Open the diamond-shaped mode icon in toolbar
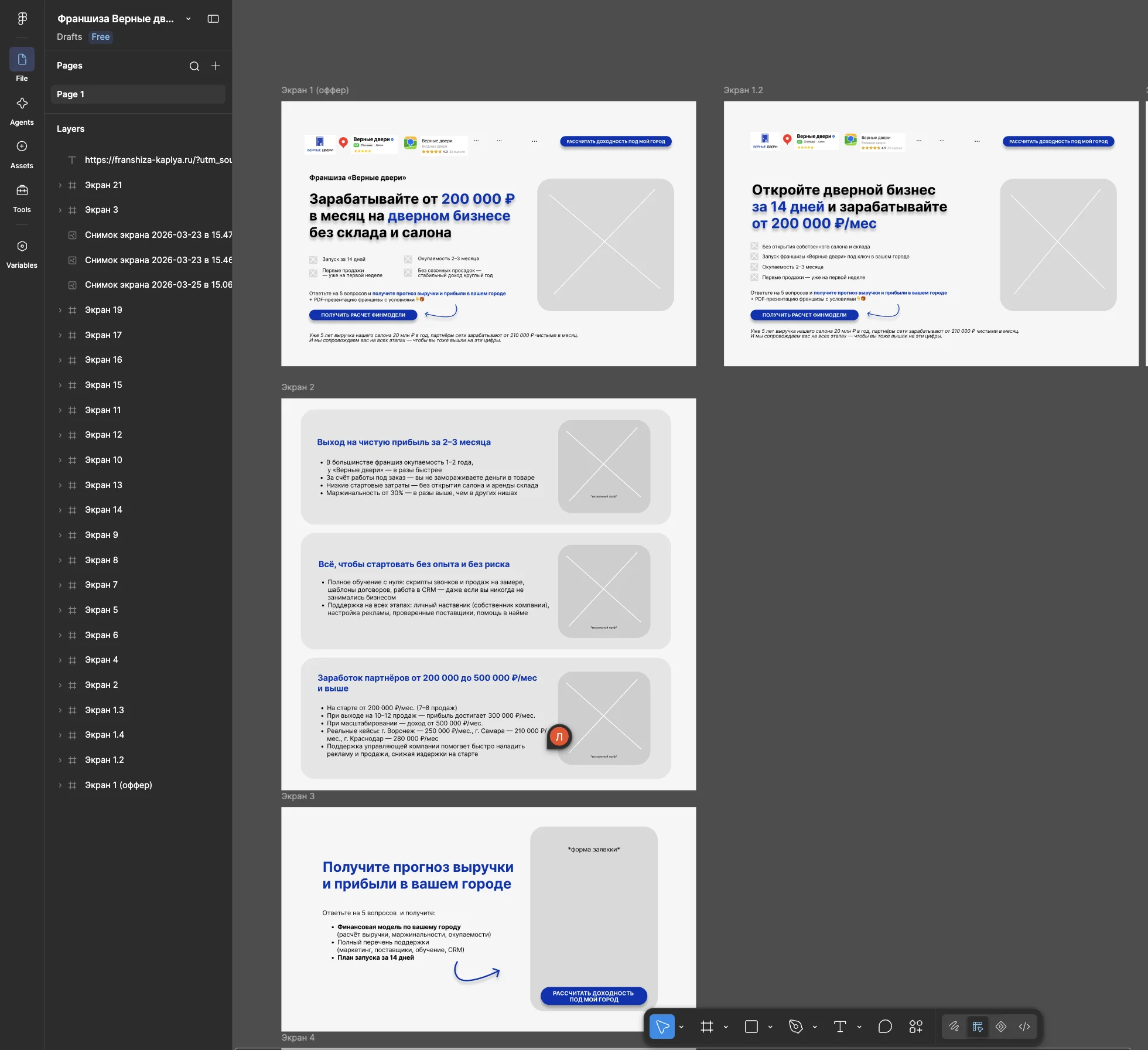 coord(1001,1027)
